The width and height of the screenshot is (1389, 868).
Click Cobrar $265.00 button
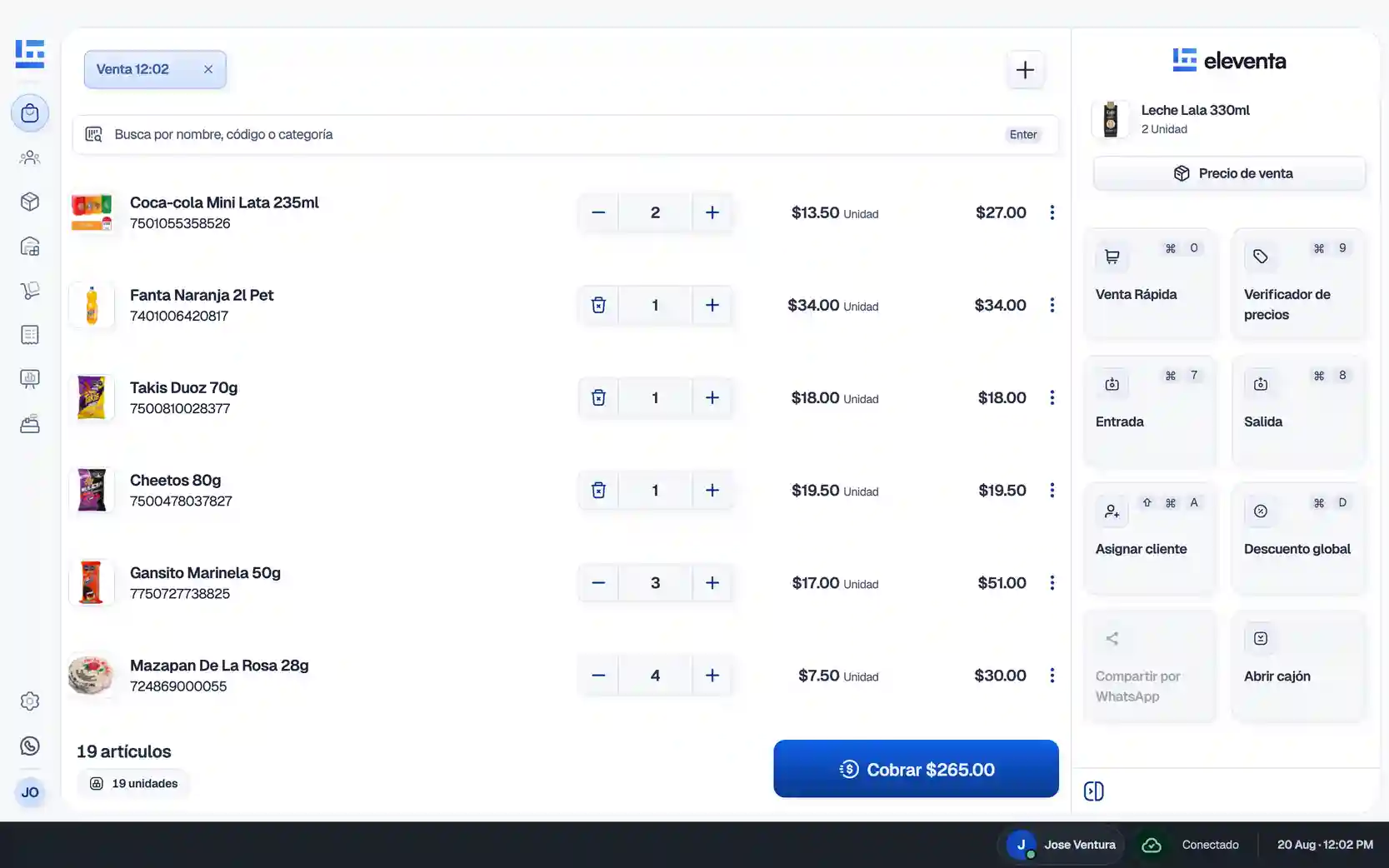tap(916, 769)
